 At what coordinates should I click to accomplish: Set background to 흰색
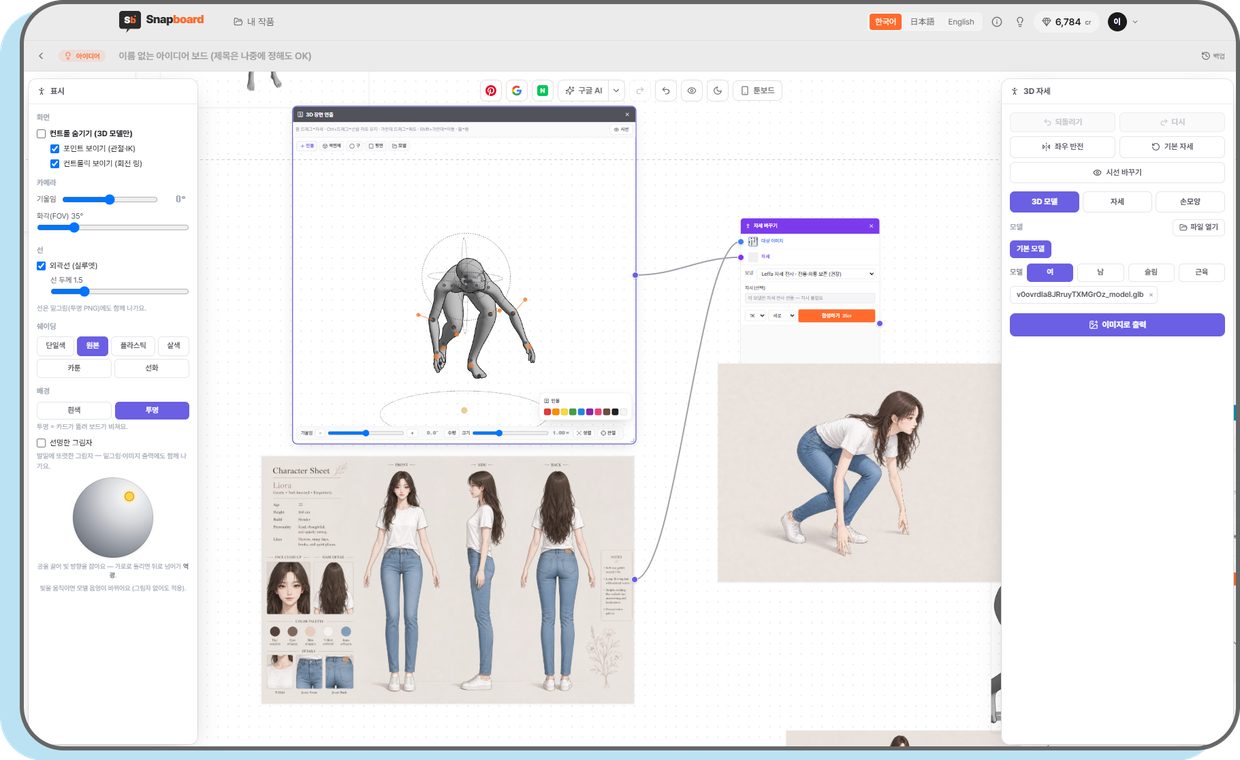(x=74, y=410)
